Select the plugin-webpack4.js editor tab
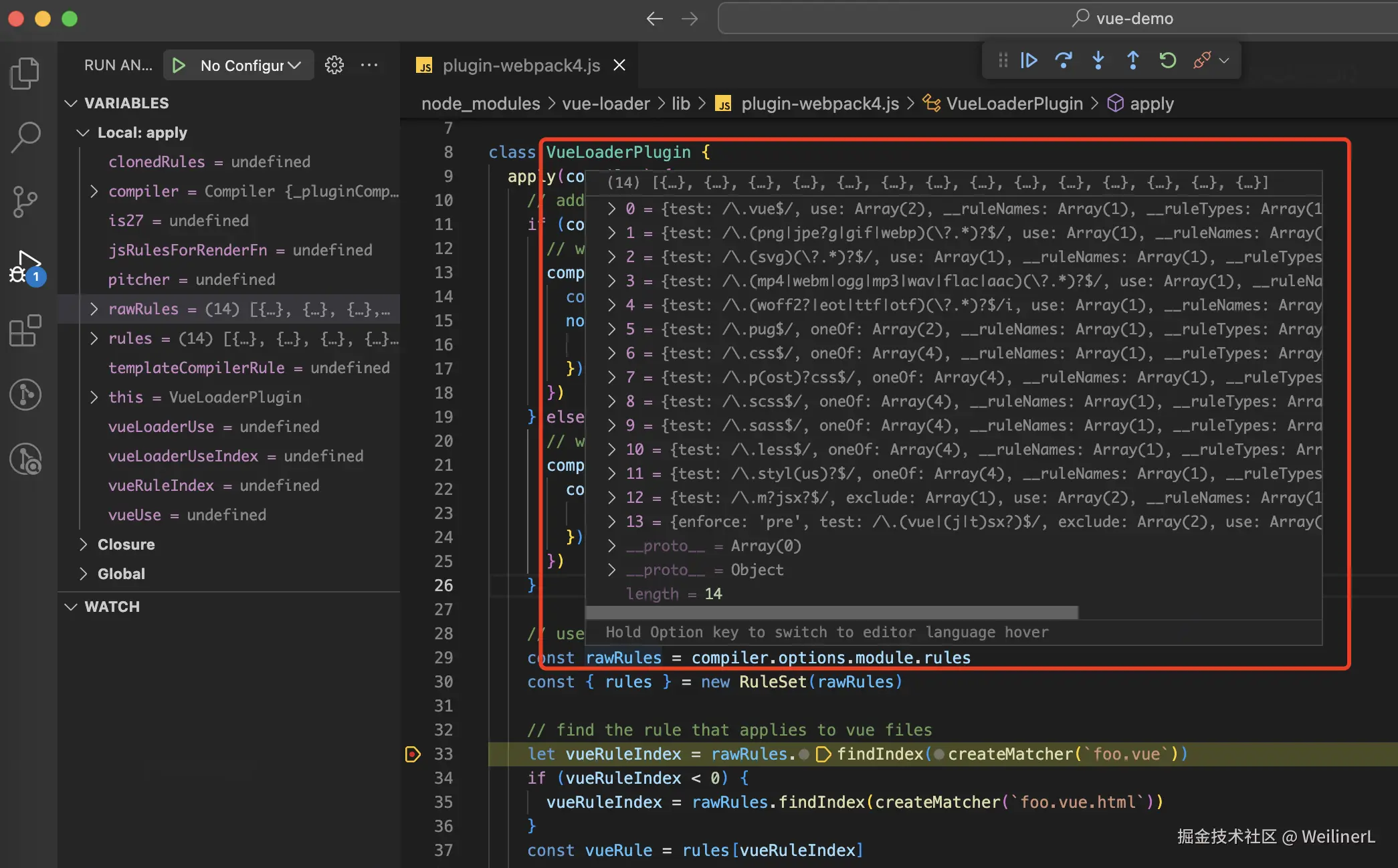 coord(520,66)
